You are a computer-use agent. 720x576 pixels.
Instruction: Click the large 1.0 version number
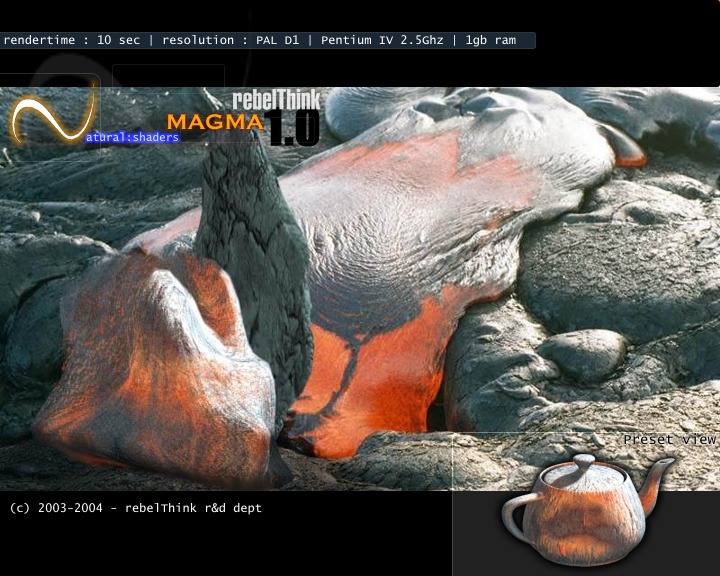pos(293,128)
